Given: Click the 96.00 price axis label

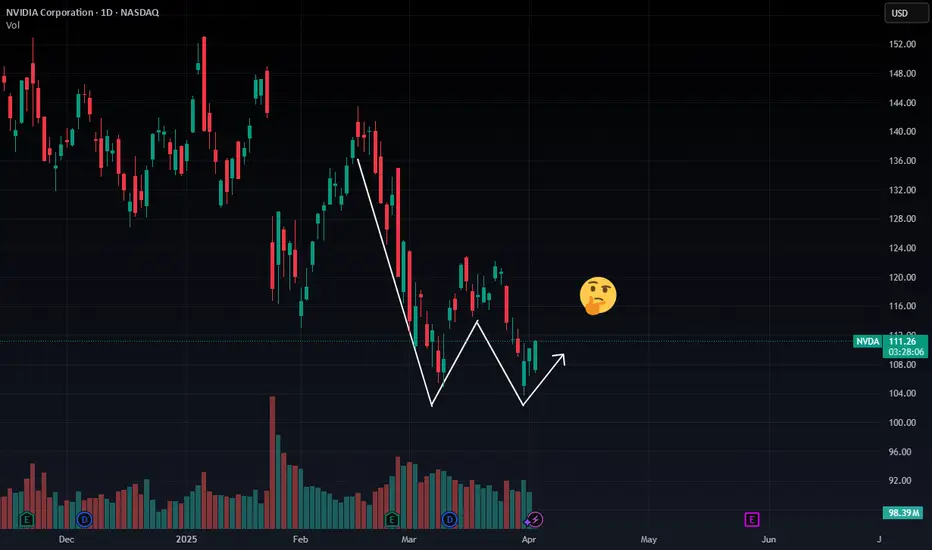Looking at the screenshot, I should (900, 451).
